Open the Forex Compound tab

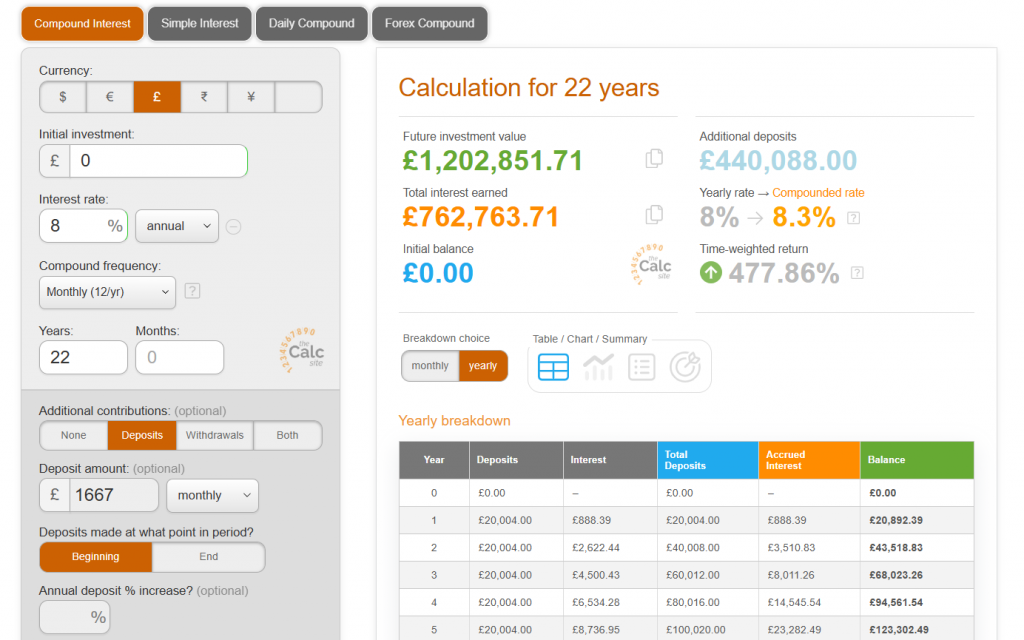[430, 24]
